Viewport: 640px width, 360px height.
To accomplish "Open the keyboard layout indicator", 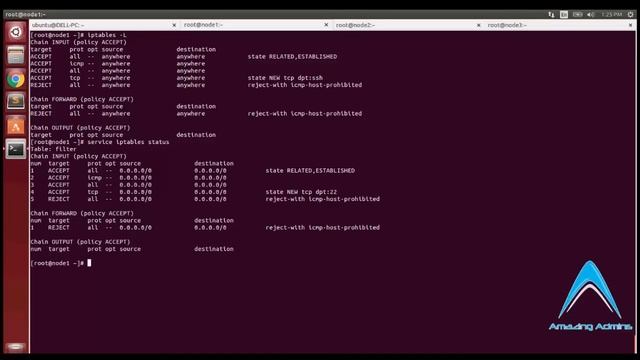I will [x=564, y=14].
